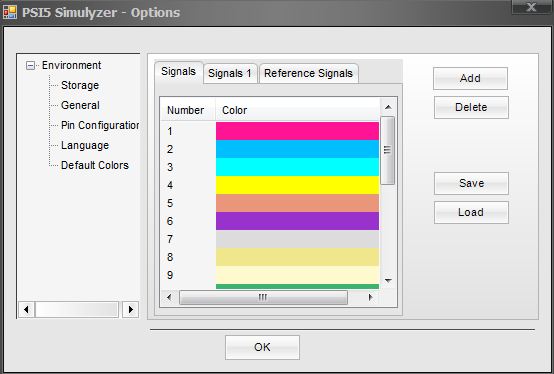
Task: Select the khaki color for signal 8
Action: pyautogui.click(x=297, y=257)
